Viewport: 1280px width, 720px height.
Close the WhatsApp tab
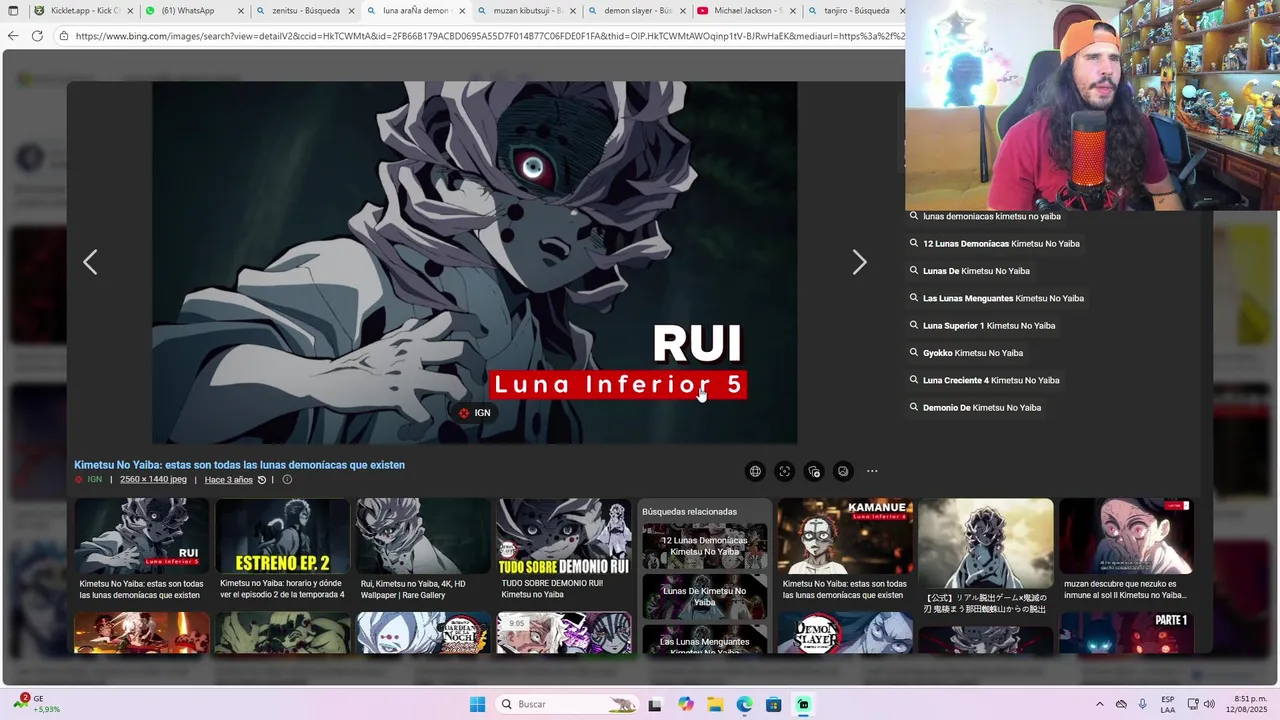point(241,11)
